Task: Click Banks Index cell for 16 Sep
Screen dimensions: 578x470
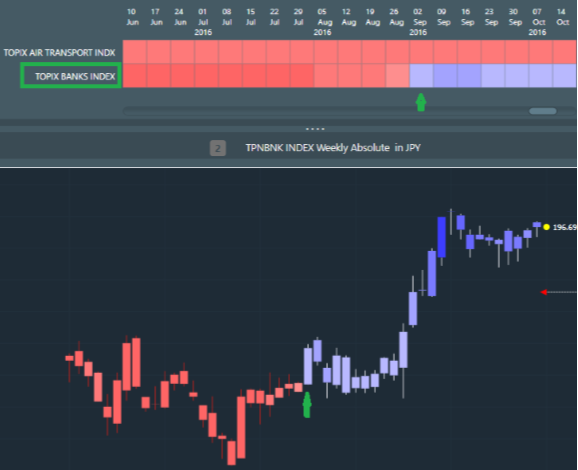Action: point(469,76)
